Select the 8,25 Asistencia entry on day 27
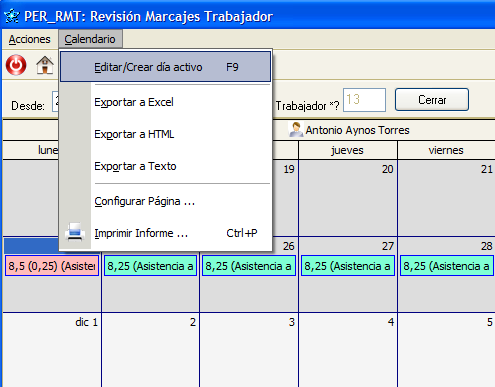 [x=348, y=266]
